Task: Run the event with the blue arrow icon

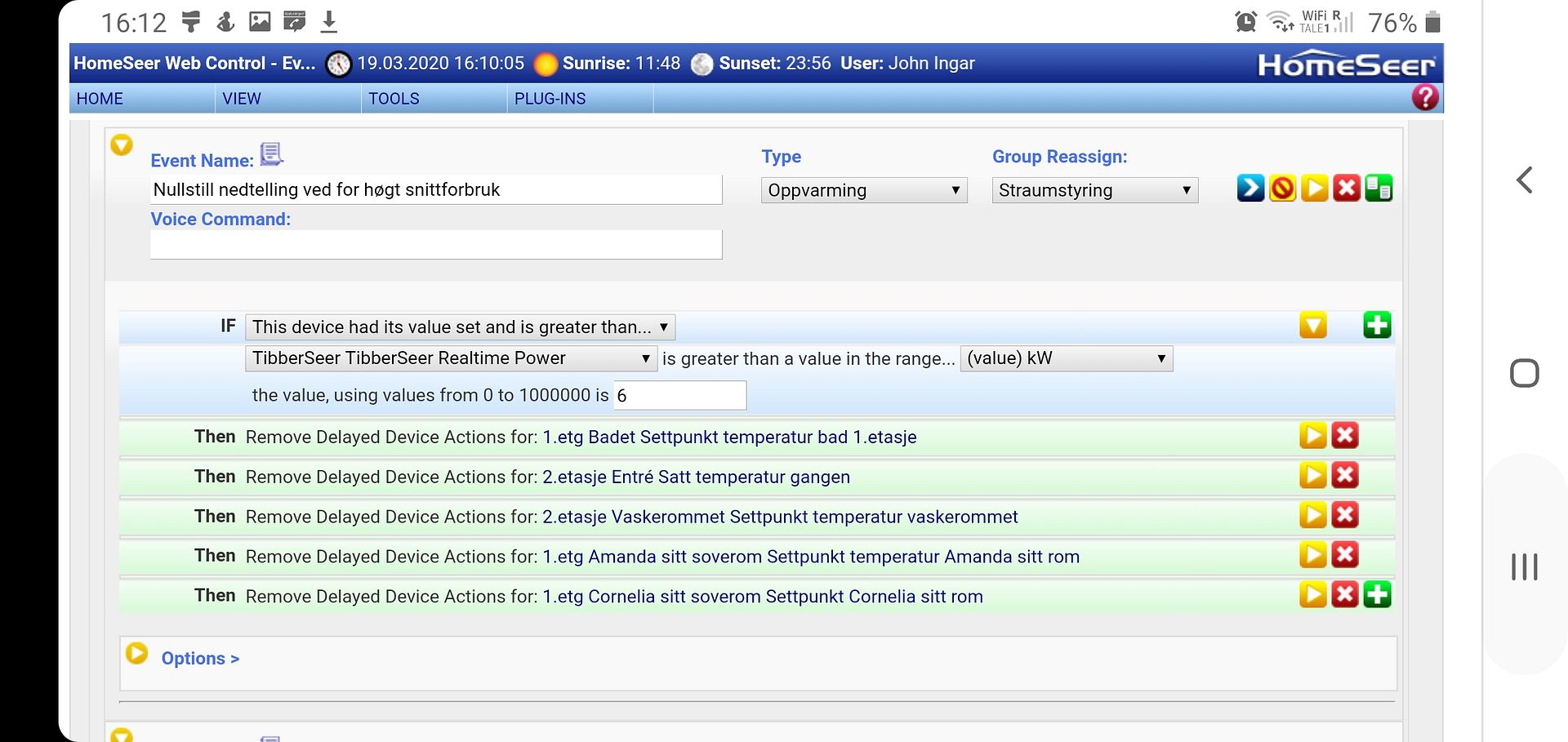Action: (1249, 188)
